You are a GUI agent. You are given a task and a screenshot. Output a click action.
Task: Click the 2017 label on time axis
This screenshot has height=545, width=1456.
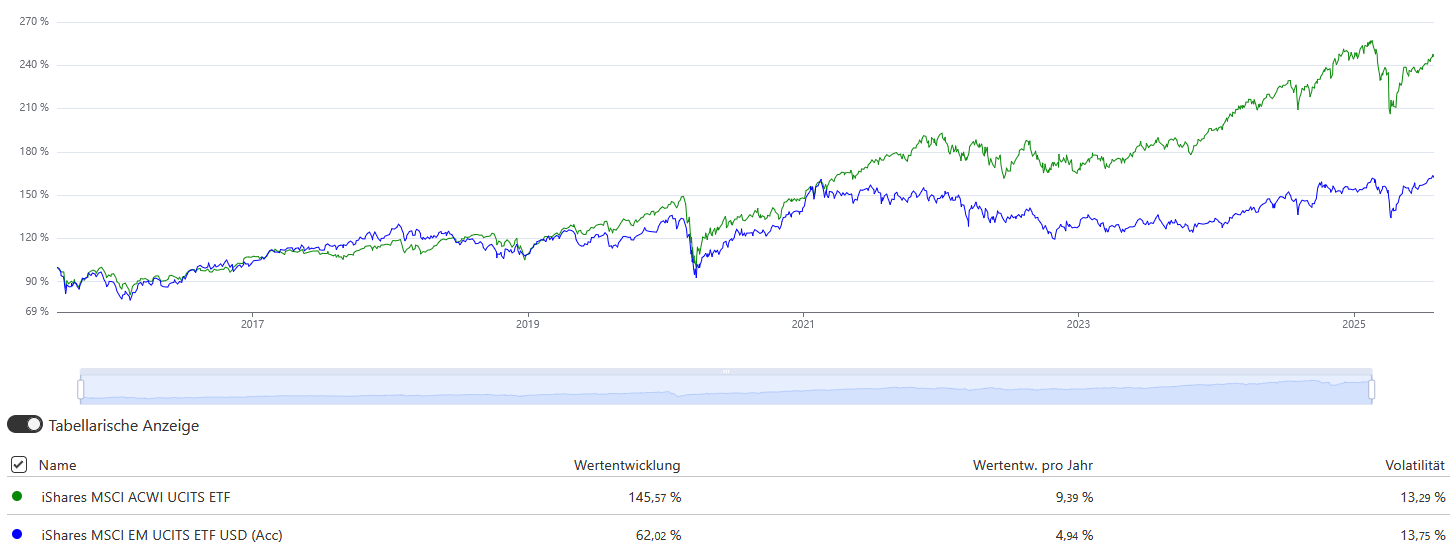252,324
